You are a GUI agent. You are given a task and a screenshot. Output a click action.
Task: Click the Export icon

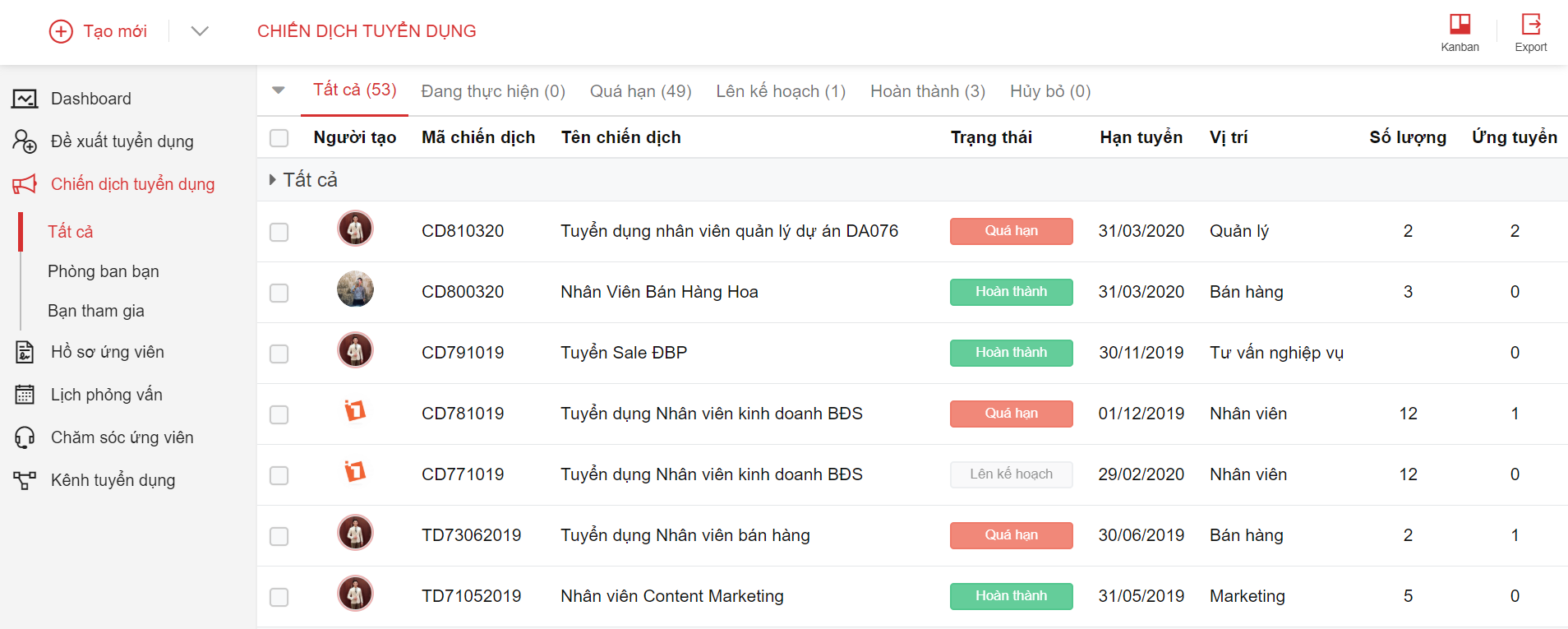click(x=1530, y=24)
